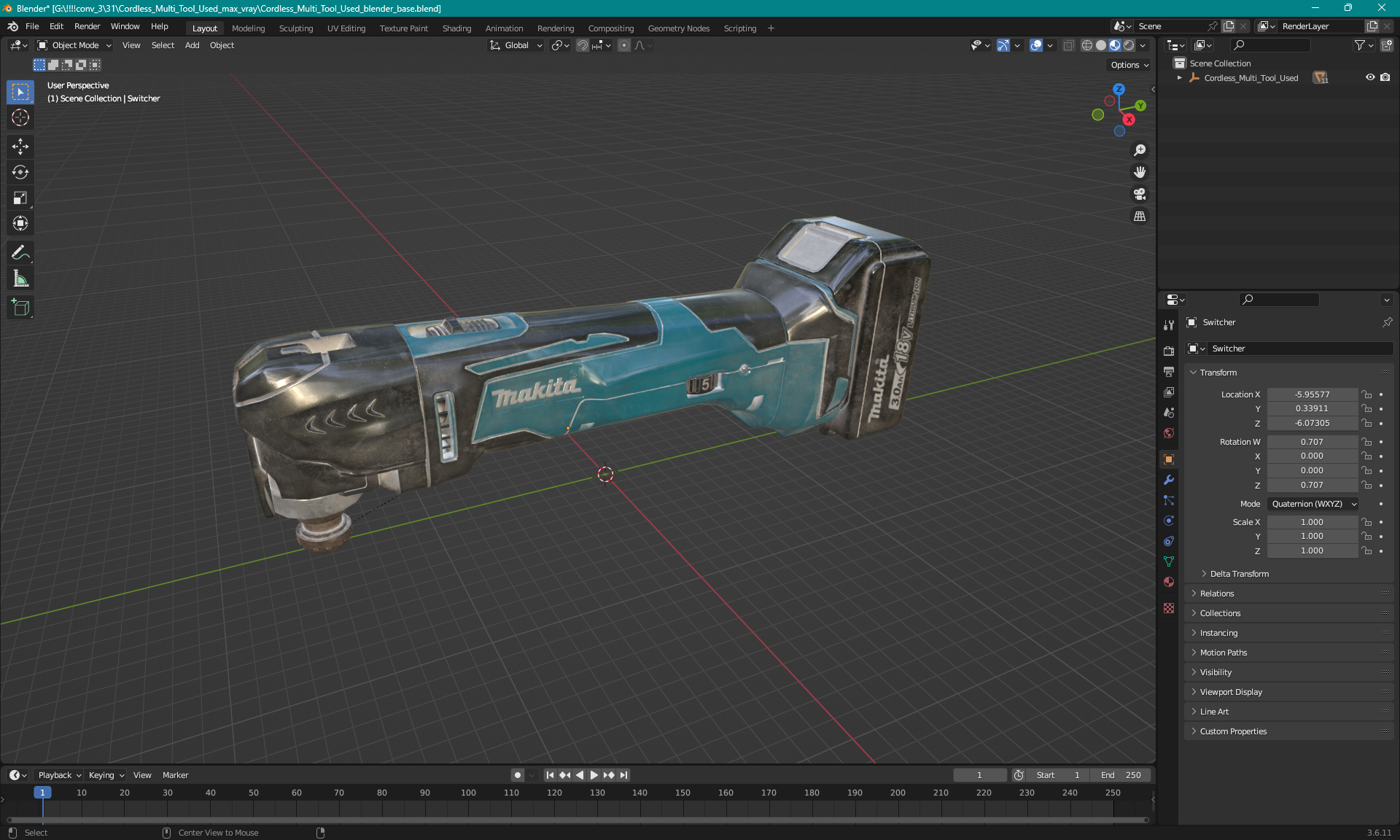Click the viewport zoom magnifier icon
Viewport: 1400px width, 840px height.
coord(1140,150)
